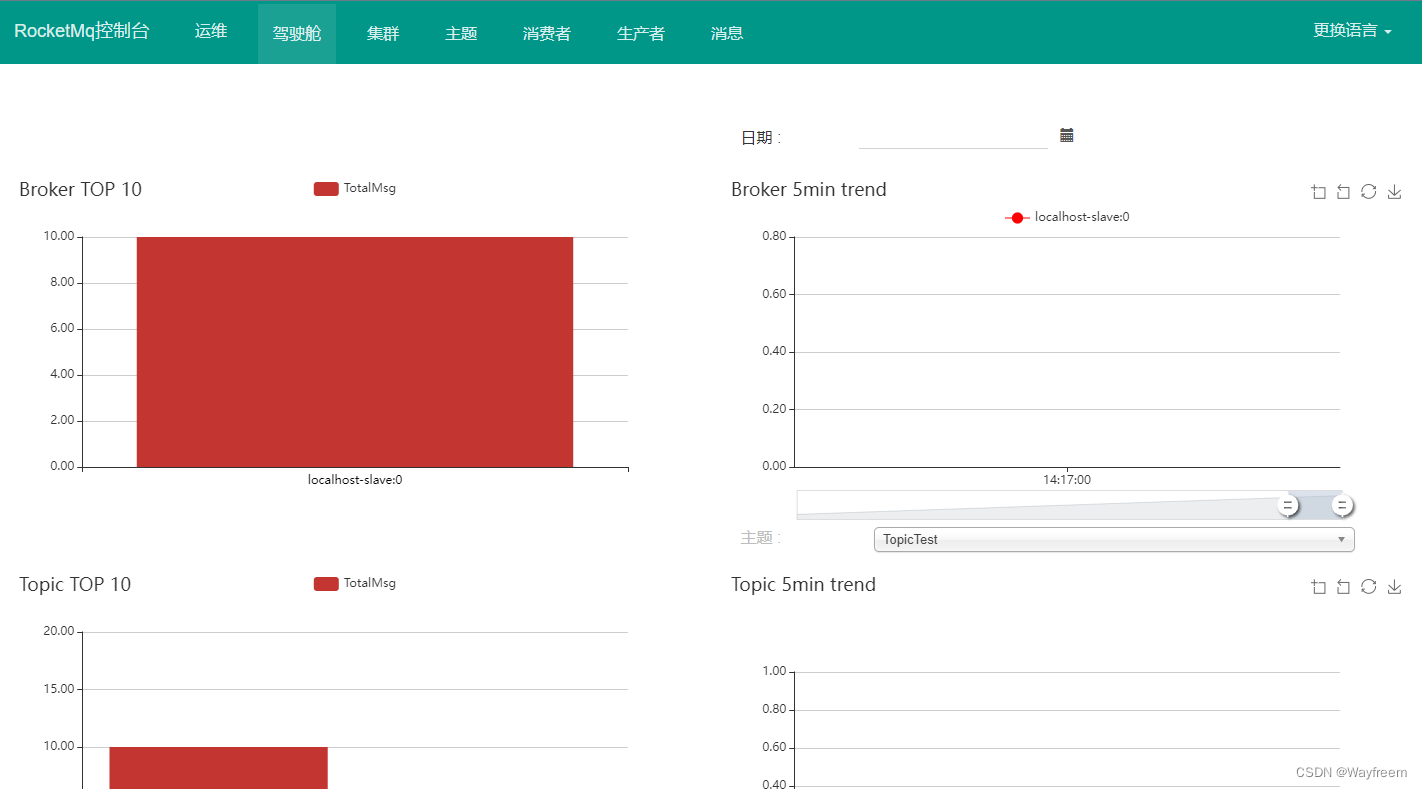Click localhost-slave:0 x-axis label under bar chart
Viewport: 1422px width, 789px height.
coord(355,480)
